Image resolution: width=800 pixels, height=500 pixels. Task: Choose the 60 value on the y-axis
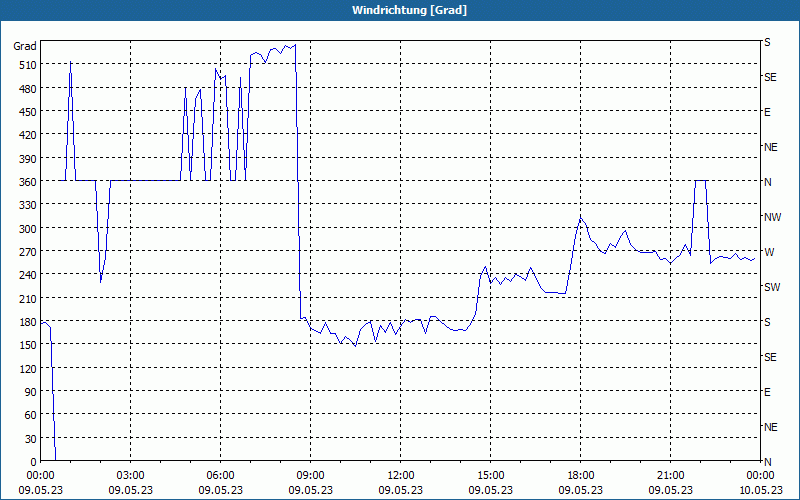click(x=31, y=415)
